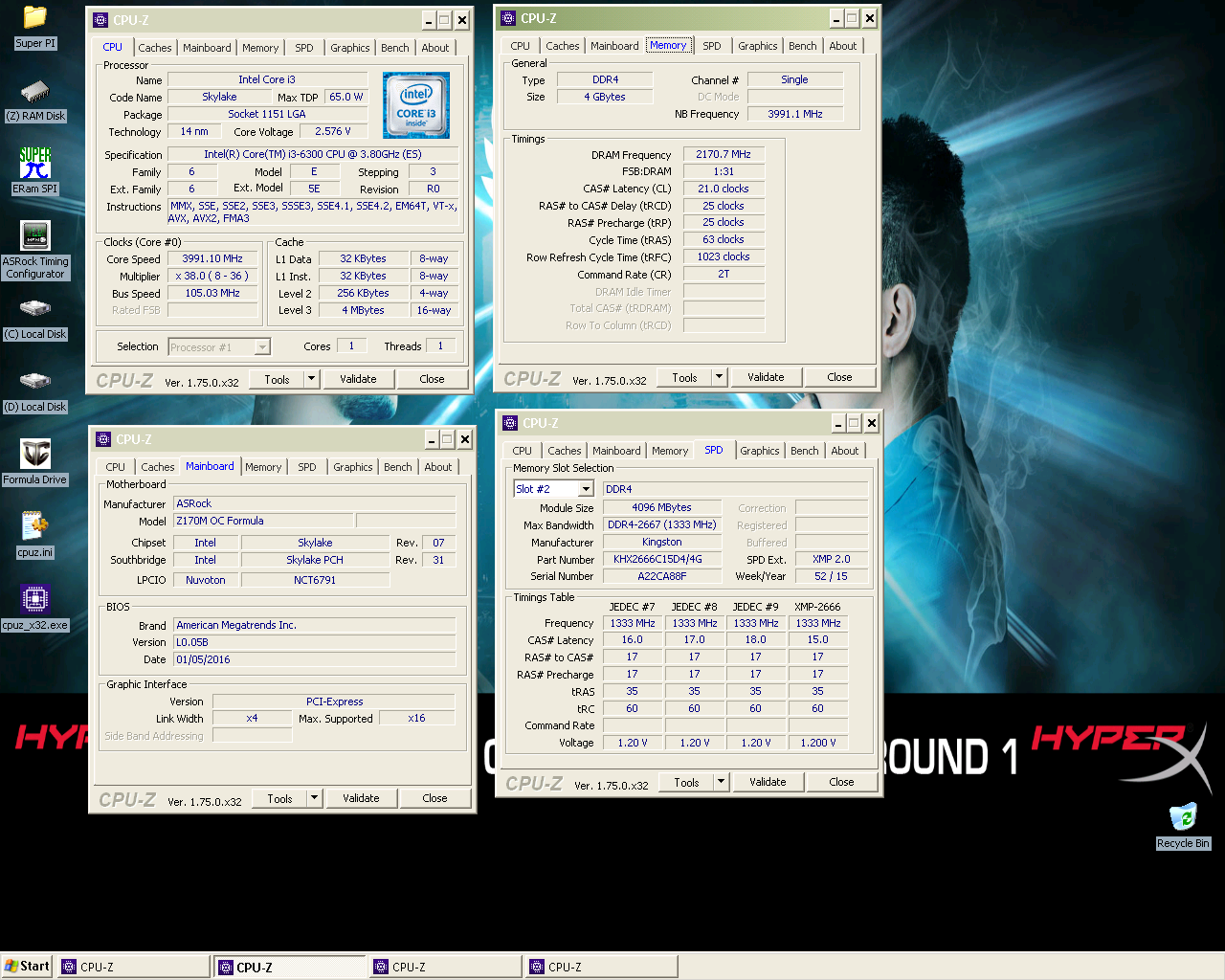Click the Bus Speed value 105.03 MHz
This screenshot has width=1225, height=980.
[x=212, y=293]
